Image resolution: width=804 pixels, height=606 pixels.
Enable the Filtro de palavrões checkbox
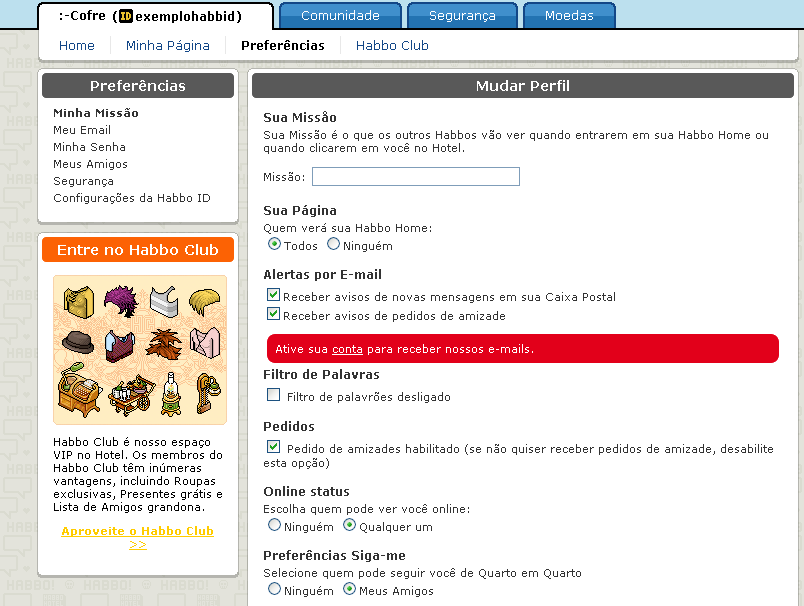274,395
